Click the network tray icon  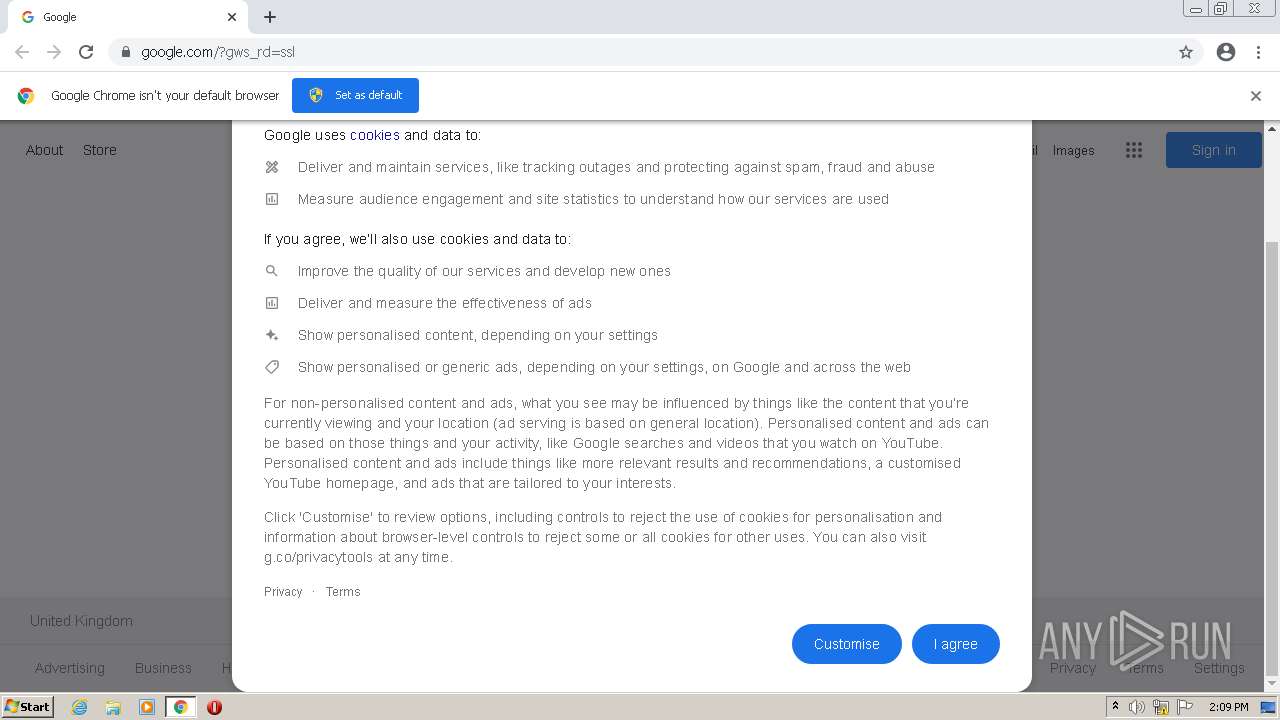point(1161,707)
